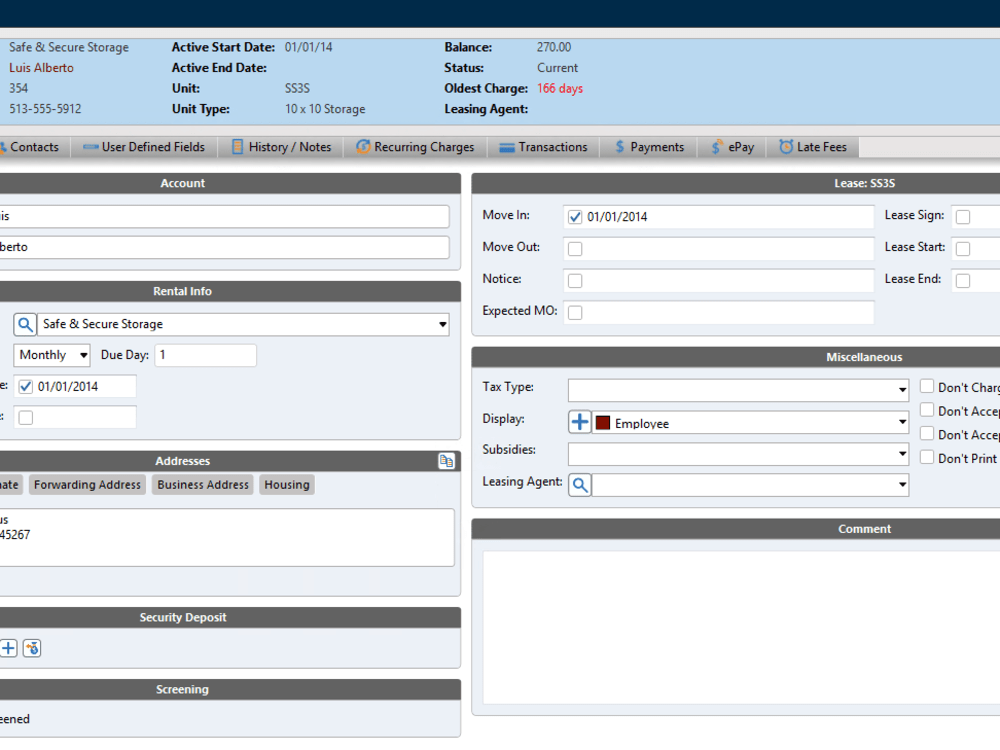Viewport: 1000px width, 750px height.
Task: Tick the Don't Print checkbox
Action: tap(927, 457)
